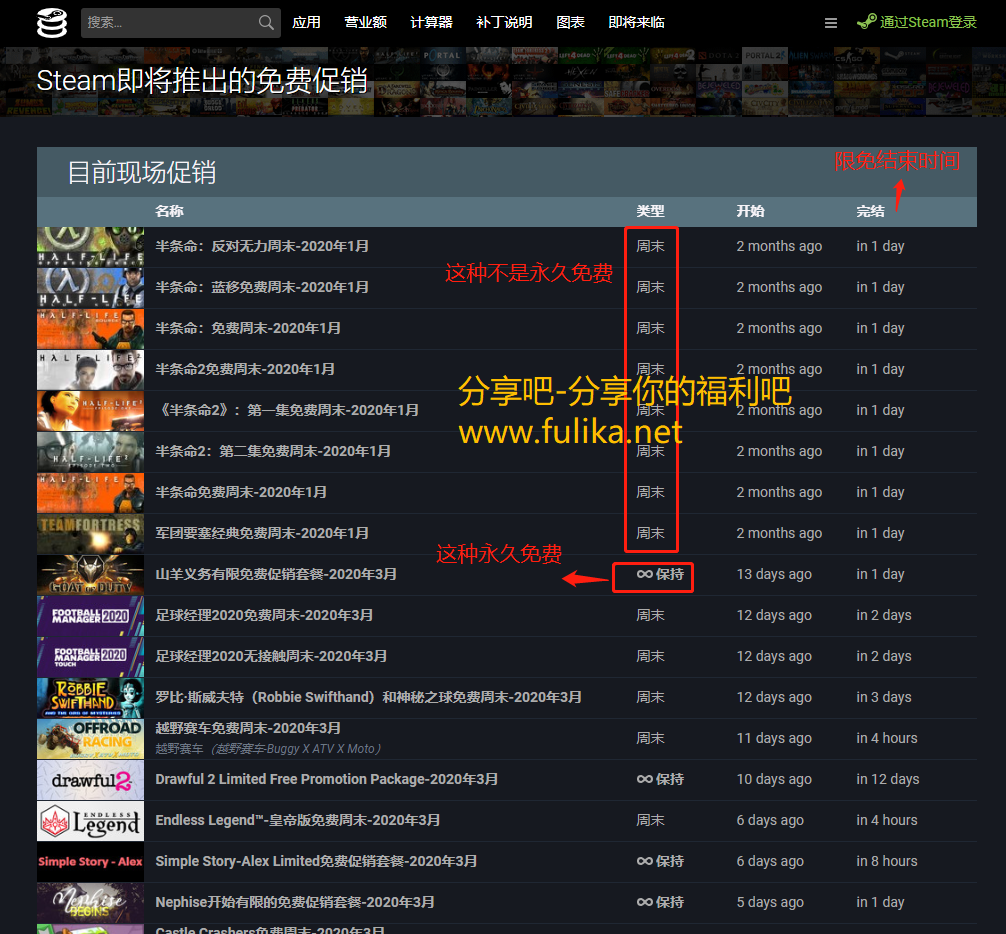The height and width of the screenshot is (934, 1006).
Task: Open 半条命：蓝移免费周末-2020年1月 link
Action: [262, 287]
